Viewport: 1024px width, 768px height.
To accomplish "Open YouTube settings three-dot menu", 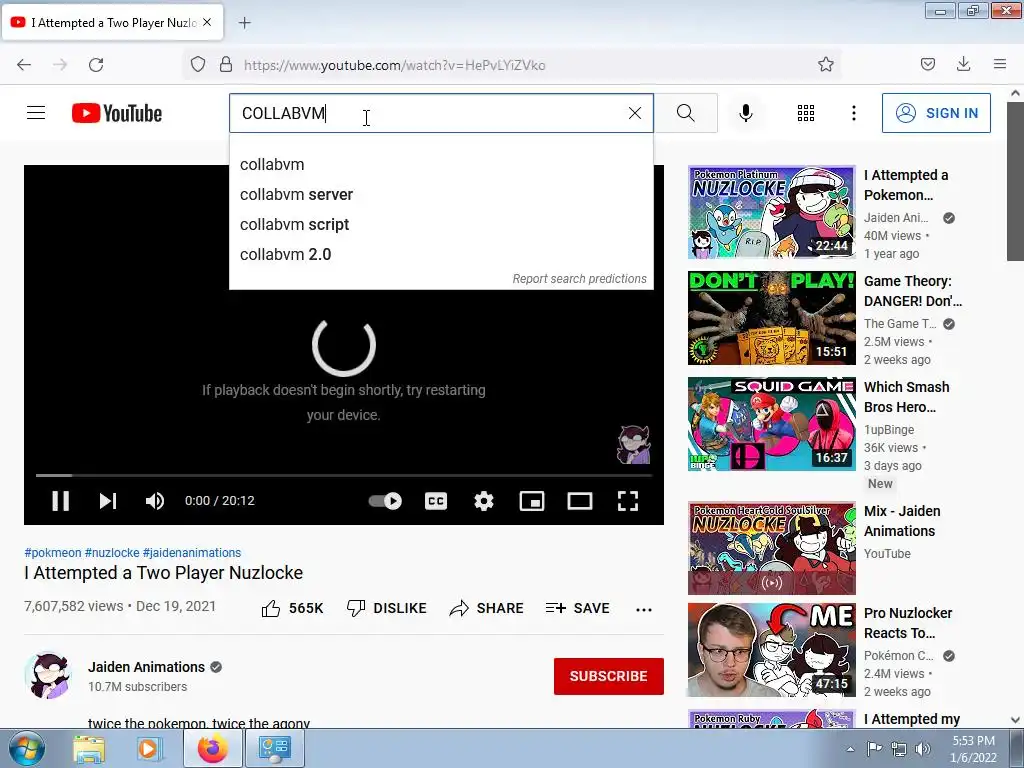I will 854,113.
